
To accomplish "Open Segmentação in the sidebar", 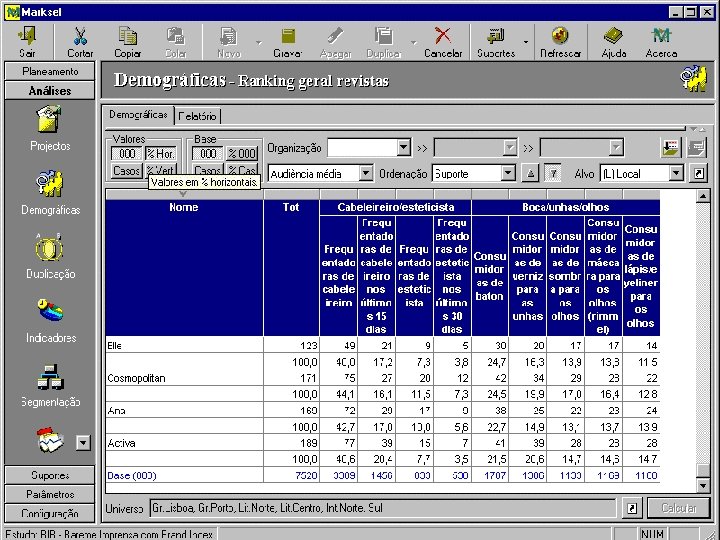I will point(50,382).
